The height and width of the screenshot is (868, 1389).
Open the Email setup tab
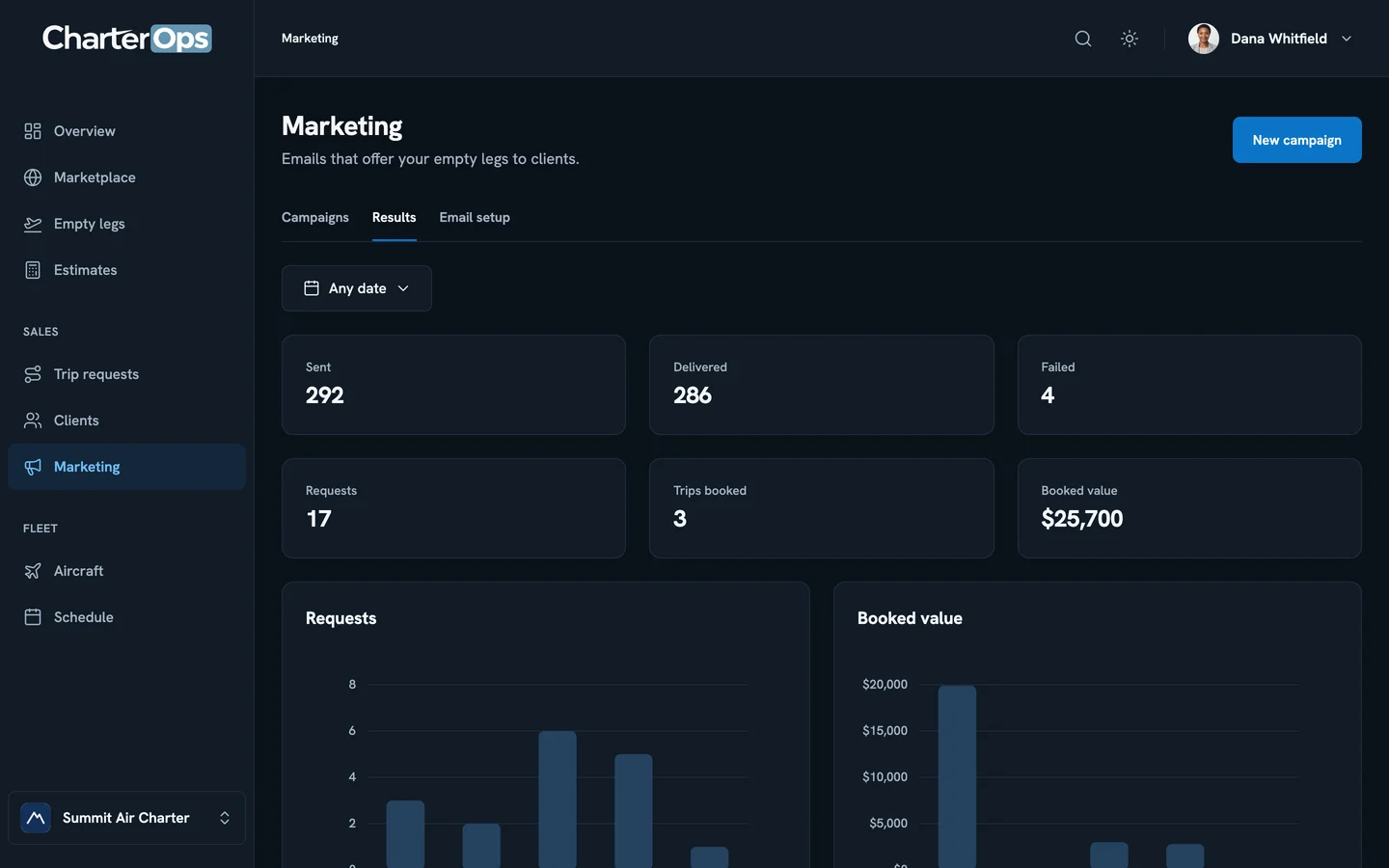click(x=475, y=217)
